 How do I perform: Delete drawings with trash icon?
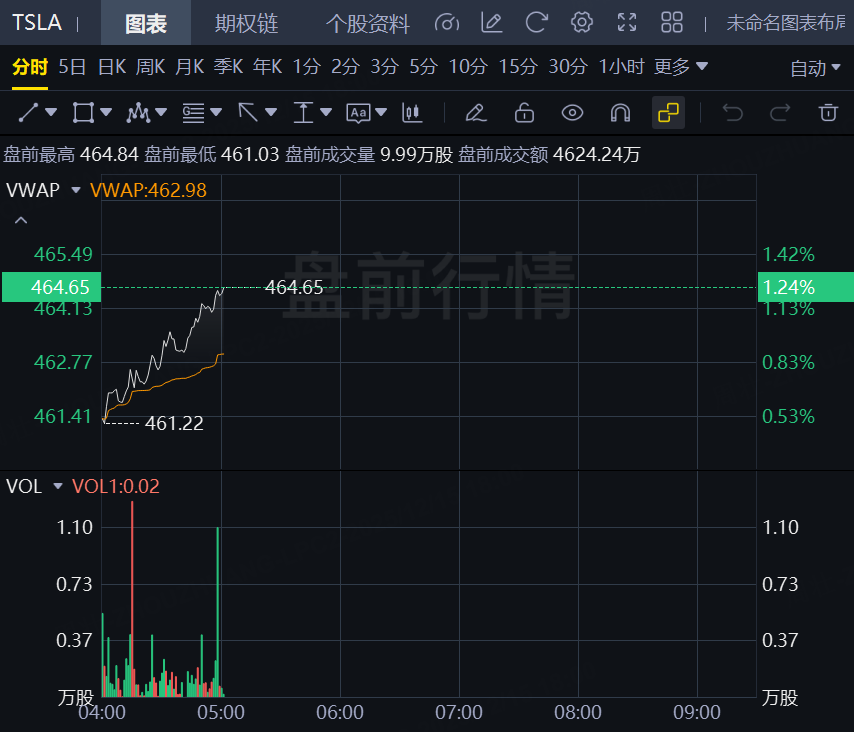point(828,113)
